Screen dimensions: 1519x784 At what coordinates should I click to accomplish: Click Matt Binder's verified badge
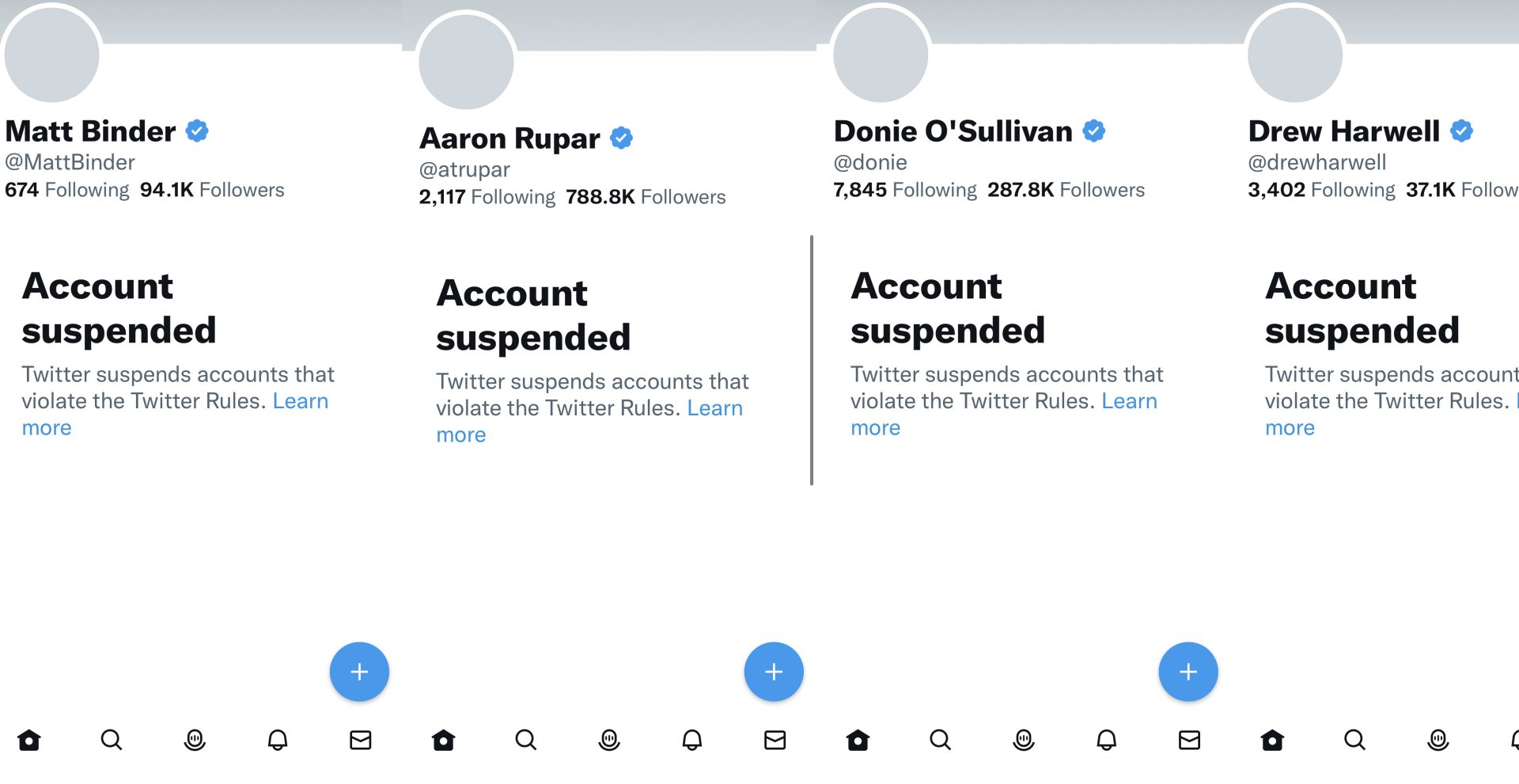point(197,131)
